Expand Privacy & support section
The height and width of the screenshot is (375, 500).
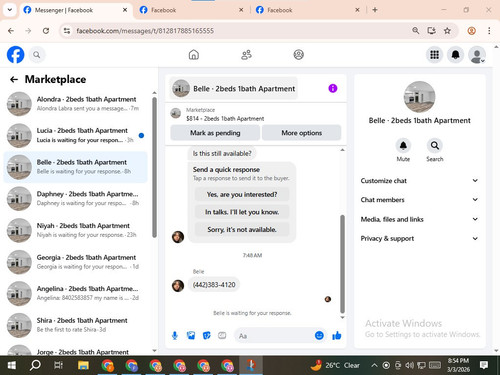pyautogui.click(x=419, y=238)
